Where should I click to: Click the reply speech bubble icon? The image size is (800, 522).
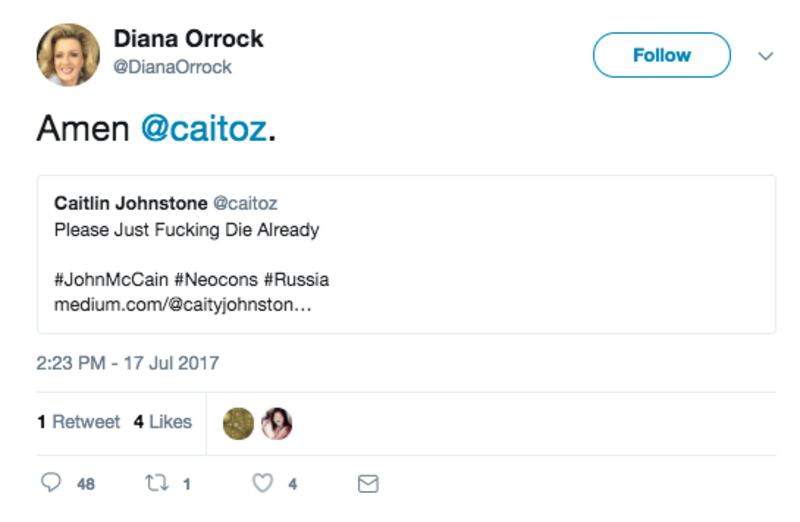tap(51, 483)
